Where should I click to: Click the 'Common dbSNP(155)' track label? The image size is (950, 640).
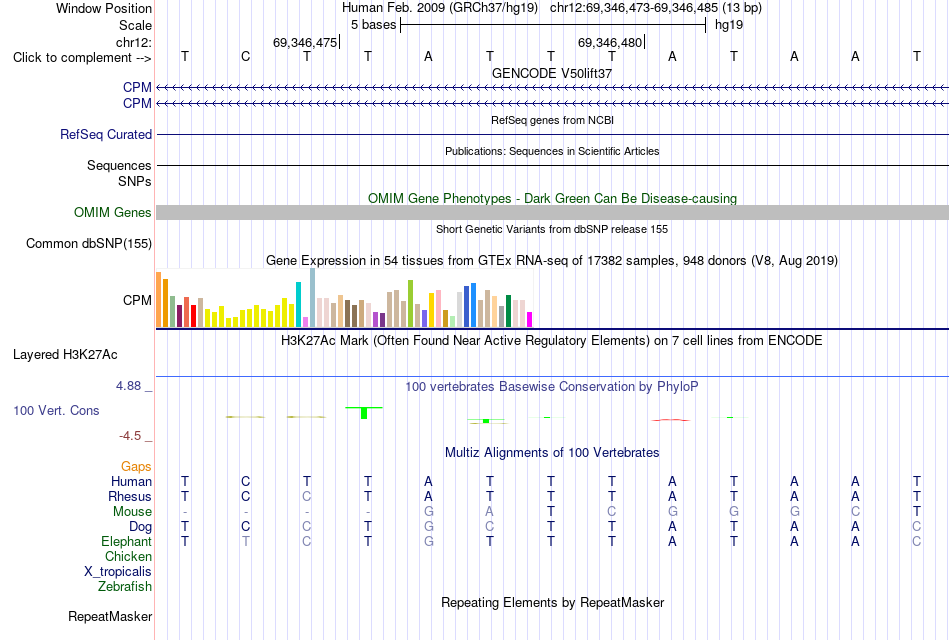click(88, 244)
